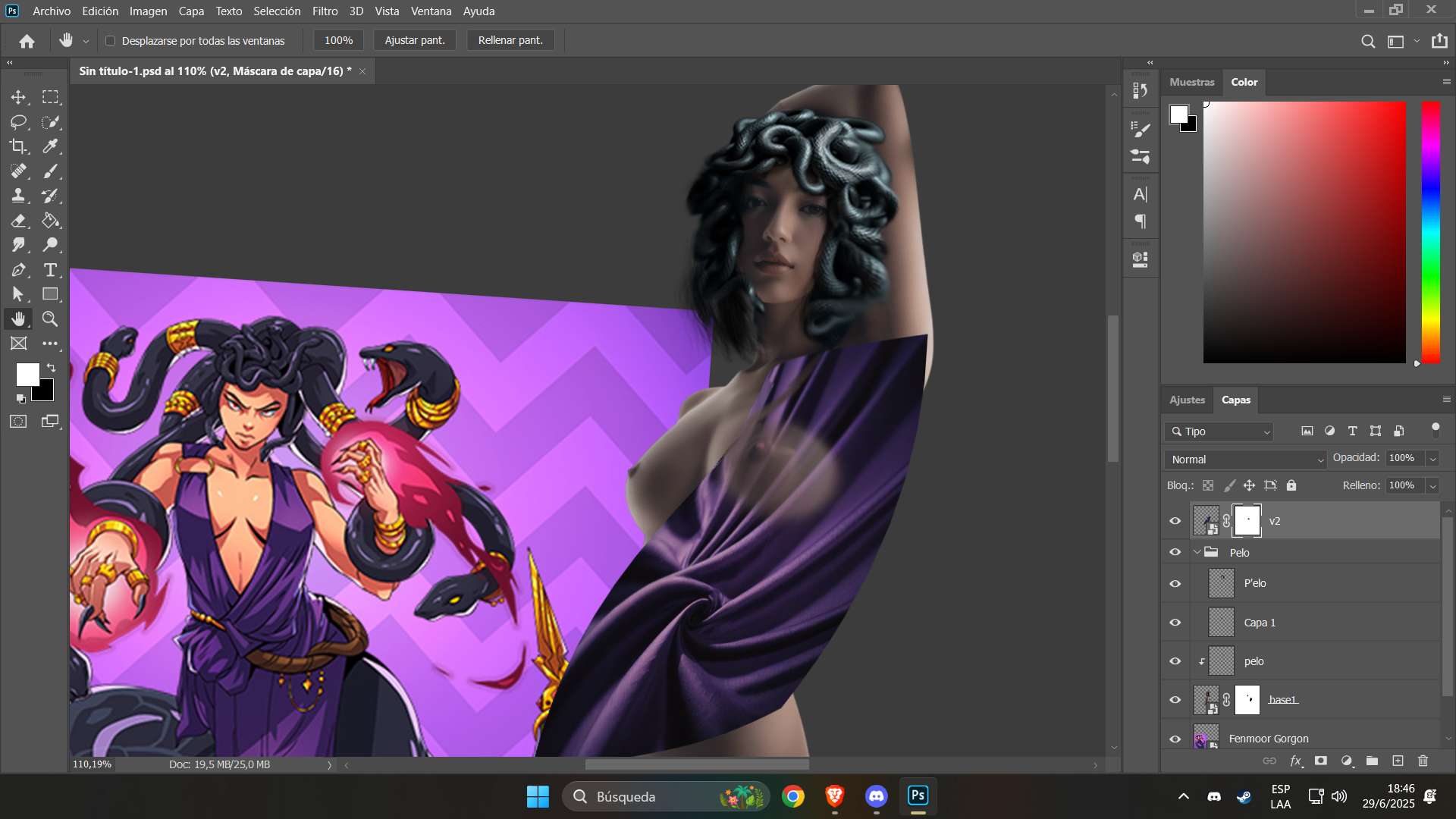Open the Opacidad value dropdown
The width and height of the screenshot is (1456, 819).
point(1432,459)
